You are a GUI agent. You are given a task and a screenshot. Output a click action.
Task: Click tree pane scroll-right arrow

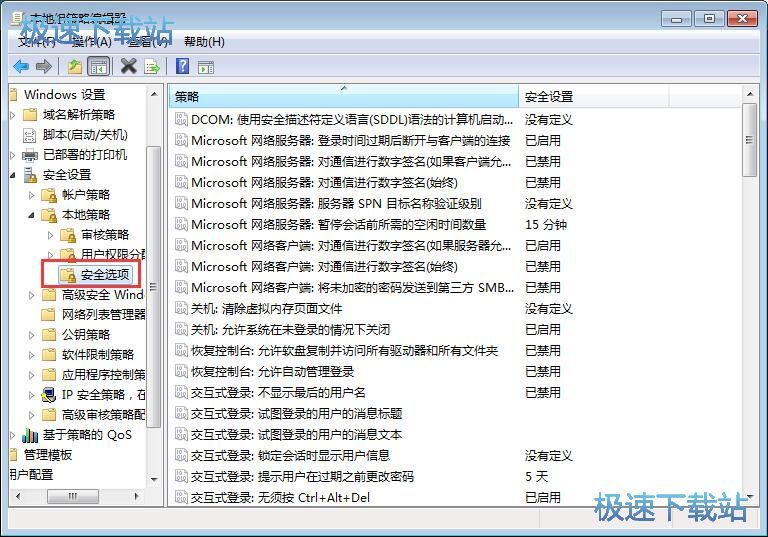point(137,496)
